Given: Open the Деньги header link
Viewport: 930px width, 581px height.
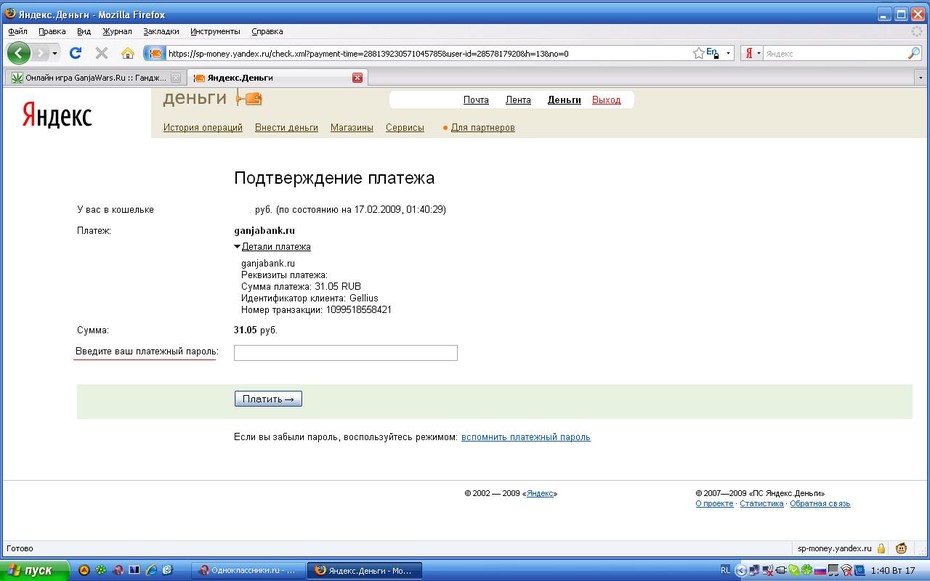Looking at the screenshot, I should [564, 100].
